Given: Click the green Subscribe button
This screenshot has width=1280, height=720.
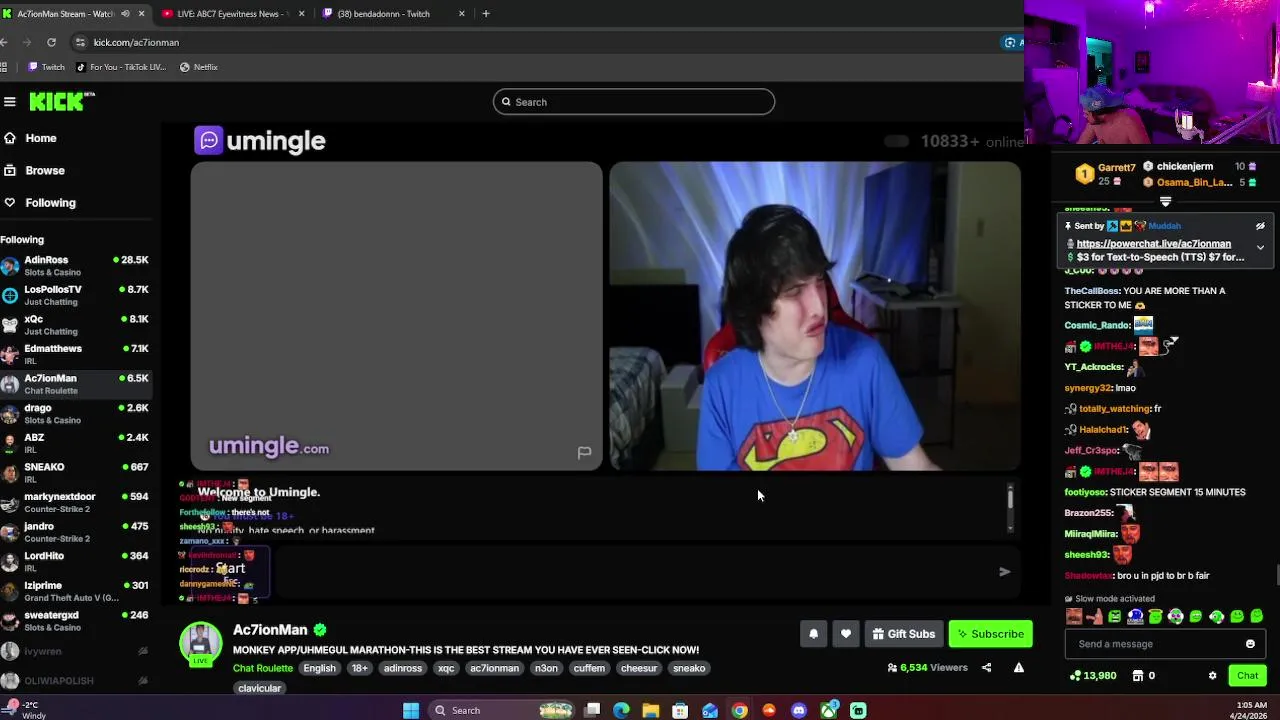Looking at the screenshot, I should [990, 633].
